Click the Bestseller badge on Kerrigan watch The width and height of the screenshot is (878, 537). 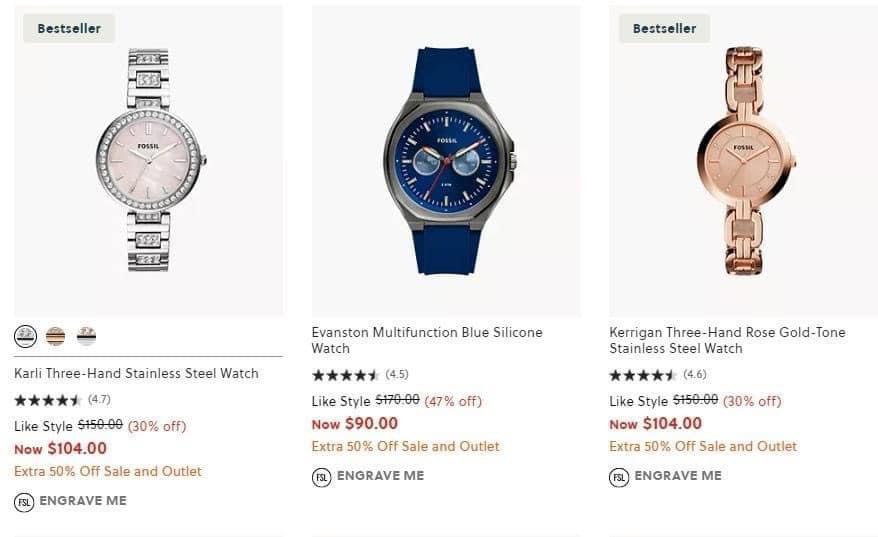coord(664,28)
